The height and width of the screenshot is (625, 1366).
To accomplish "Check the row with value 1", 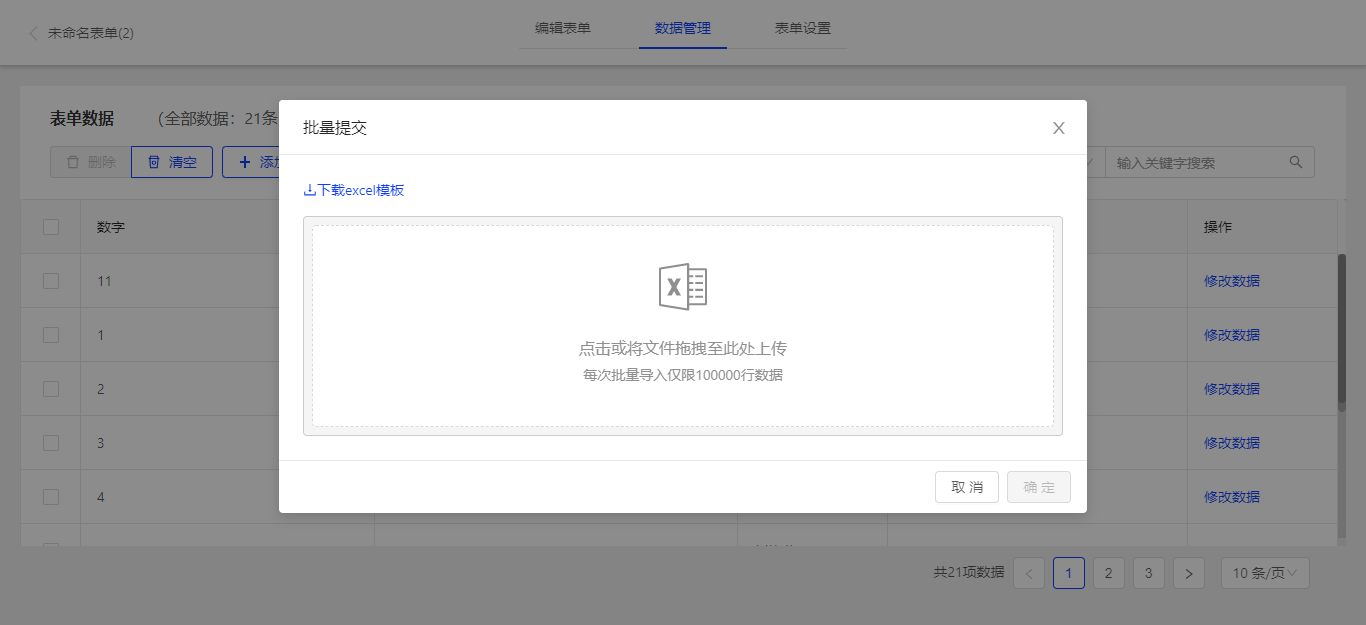I will [51, 335].
